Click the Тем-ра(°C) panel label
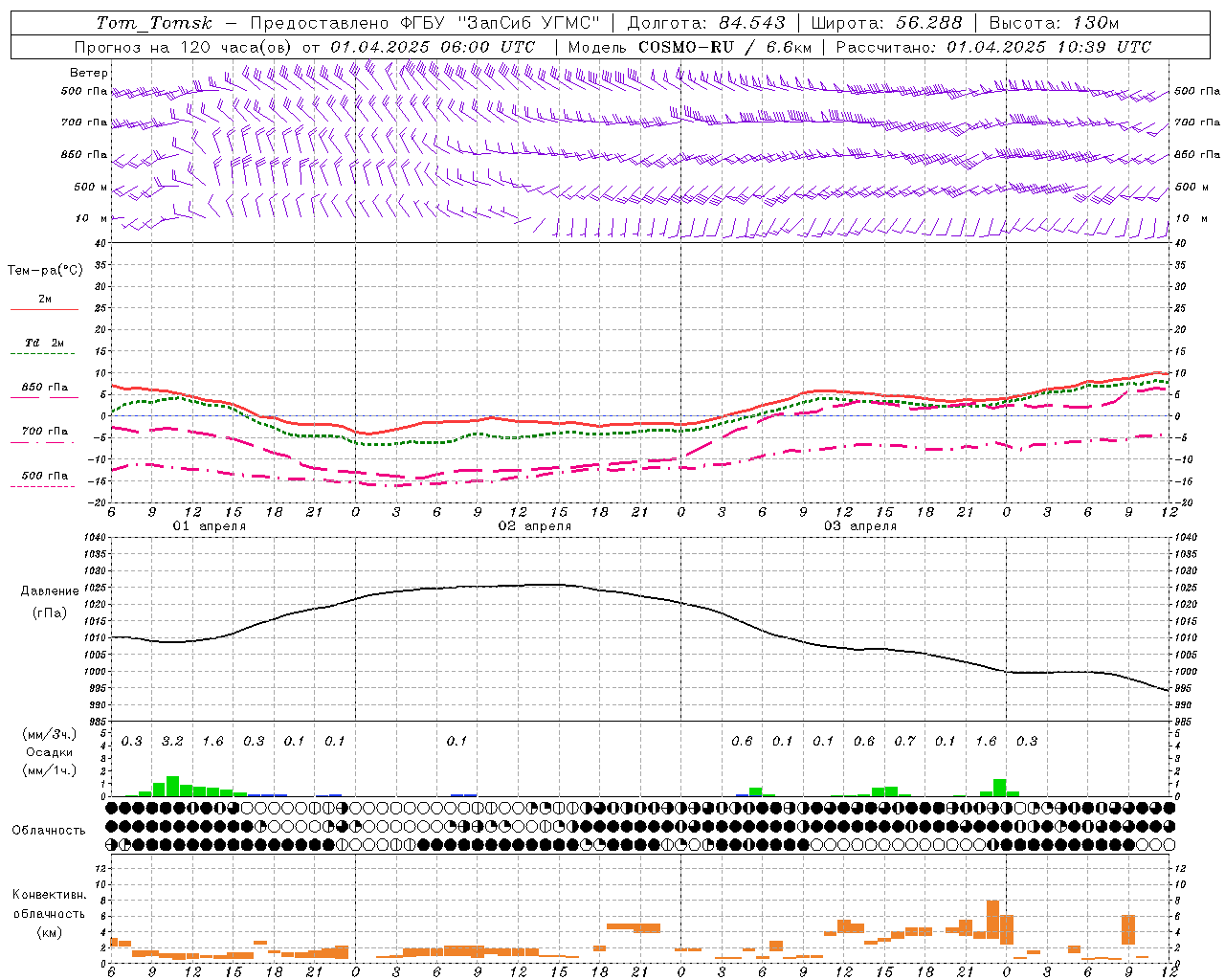 (x=45, y=271)
